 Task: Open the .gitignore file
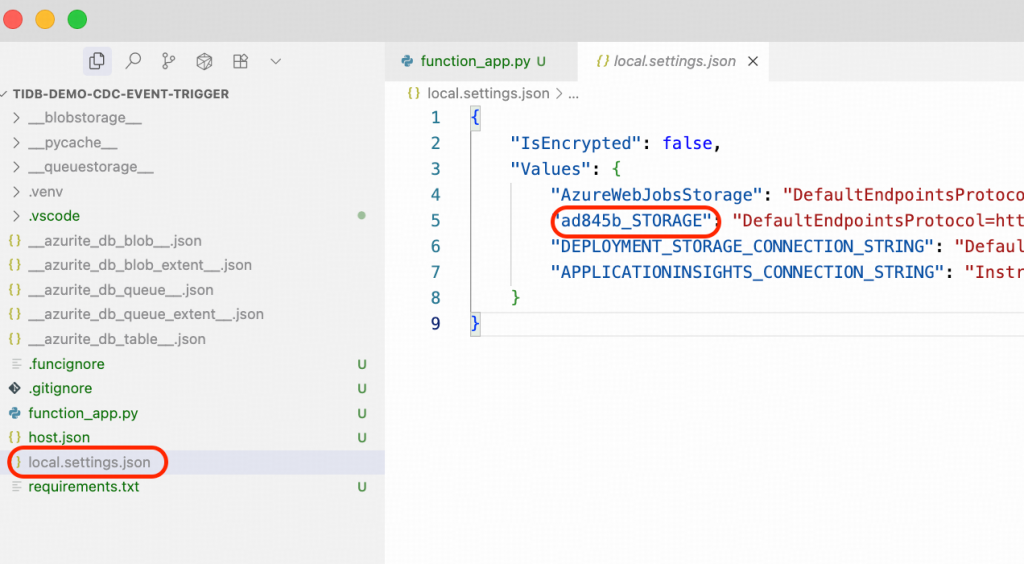pos(60,388)
